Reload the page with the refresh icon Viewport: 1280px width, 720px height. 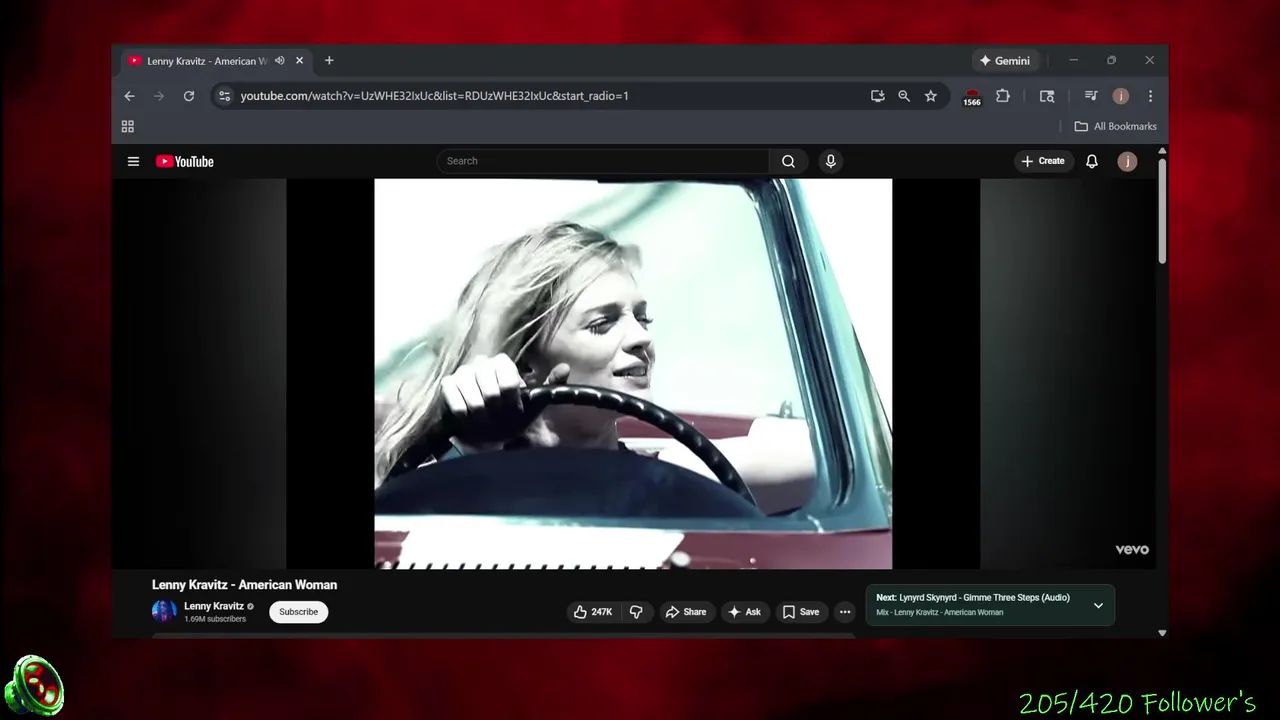(x=188, y=96)
